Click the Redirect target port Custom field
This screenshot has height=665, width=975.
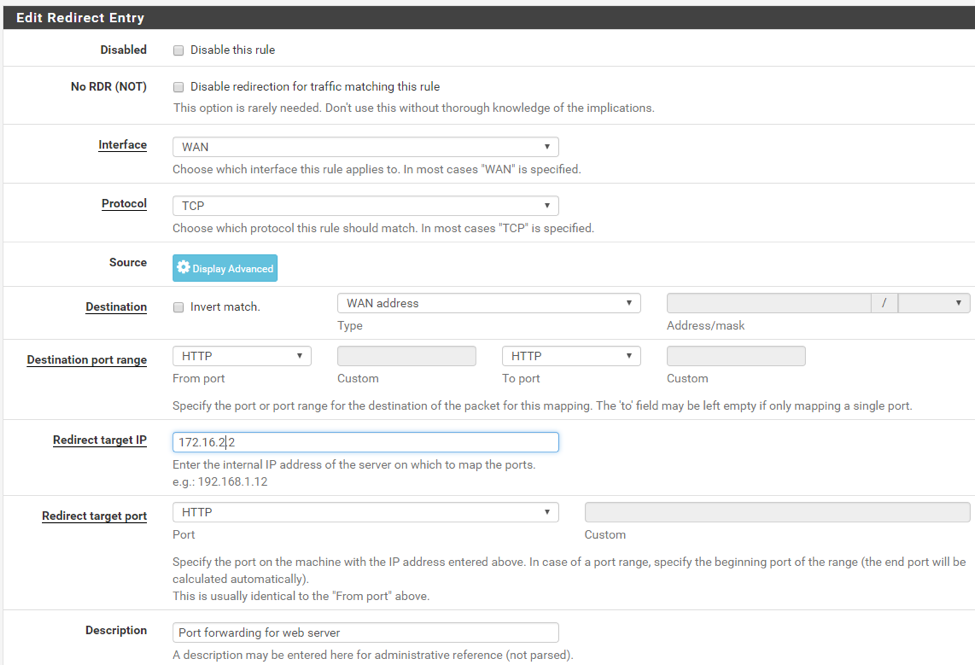(777, 512)
